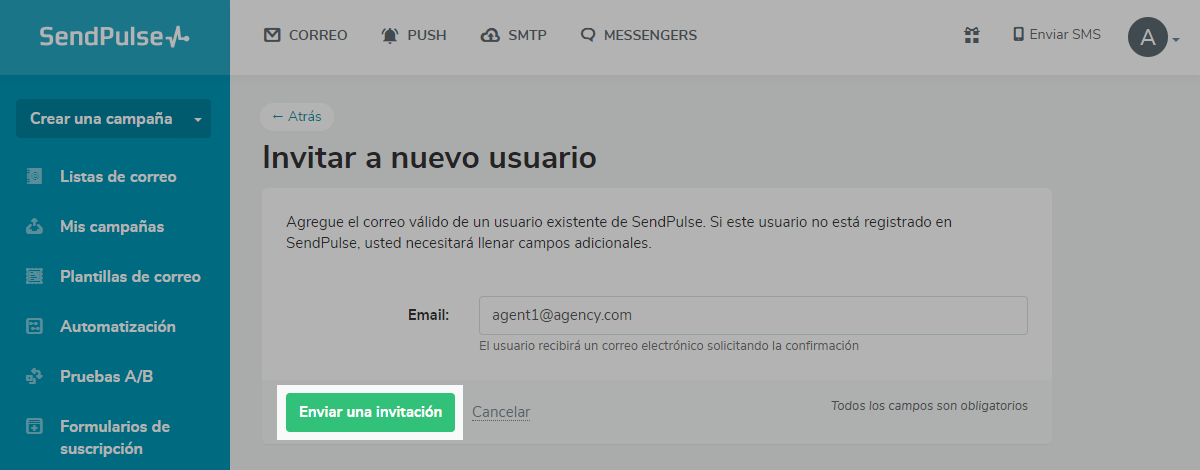Click the Messengers chat bubble icon
Viewport: 1200px width, 470px height.
coord(588,35)
